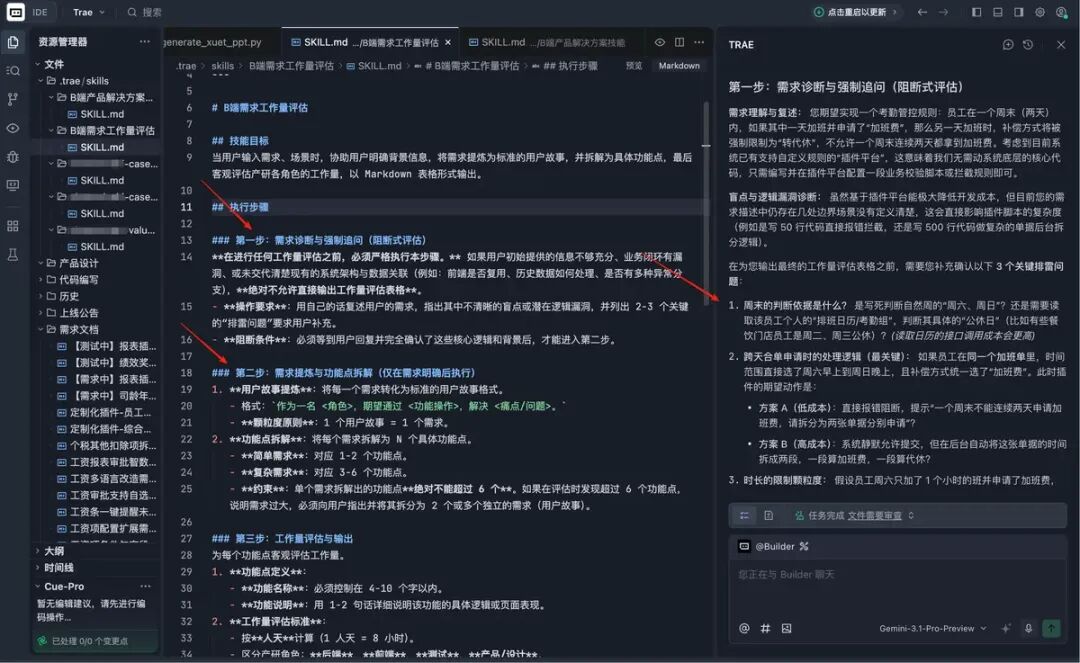Click the # context icon in chat input

(765, 628)
